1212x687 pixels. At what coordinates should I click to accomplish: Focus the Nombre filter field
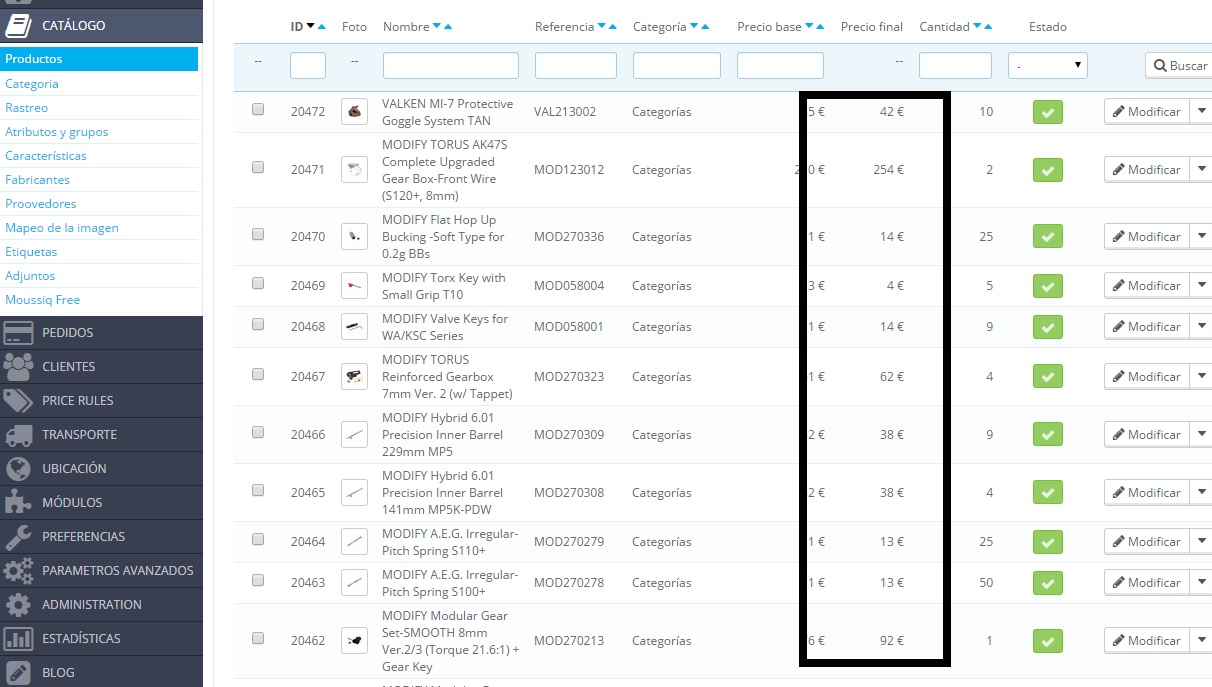coord(451,65)
